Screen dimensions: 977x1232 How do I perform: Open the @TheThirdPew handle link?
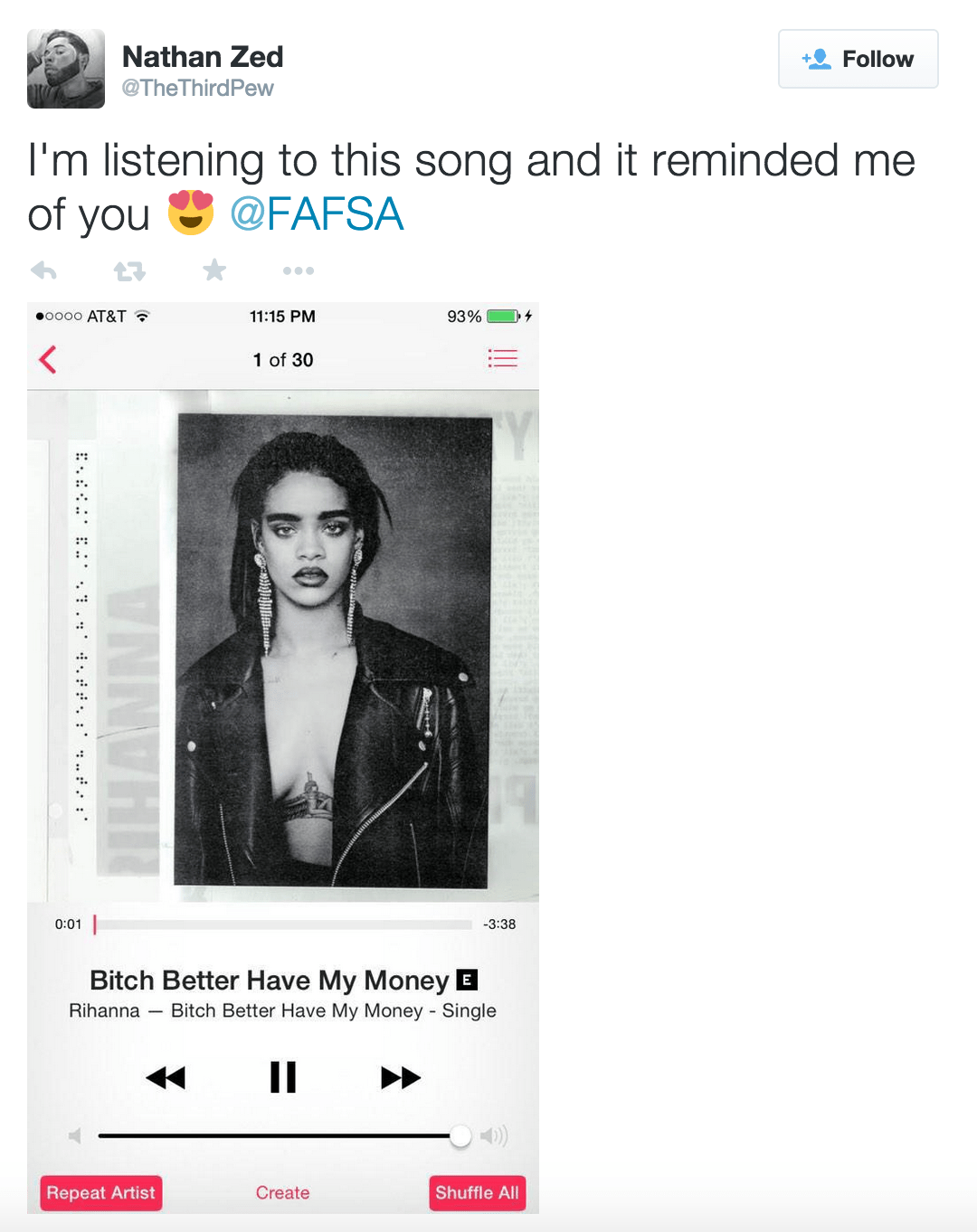pos(197,88)
